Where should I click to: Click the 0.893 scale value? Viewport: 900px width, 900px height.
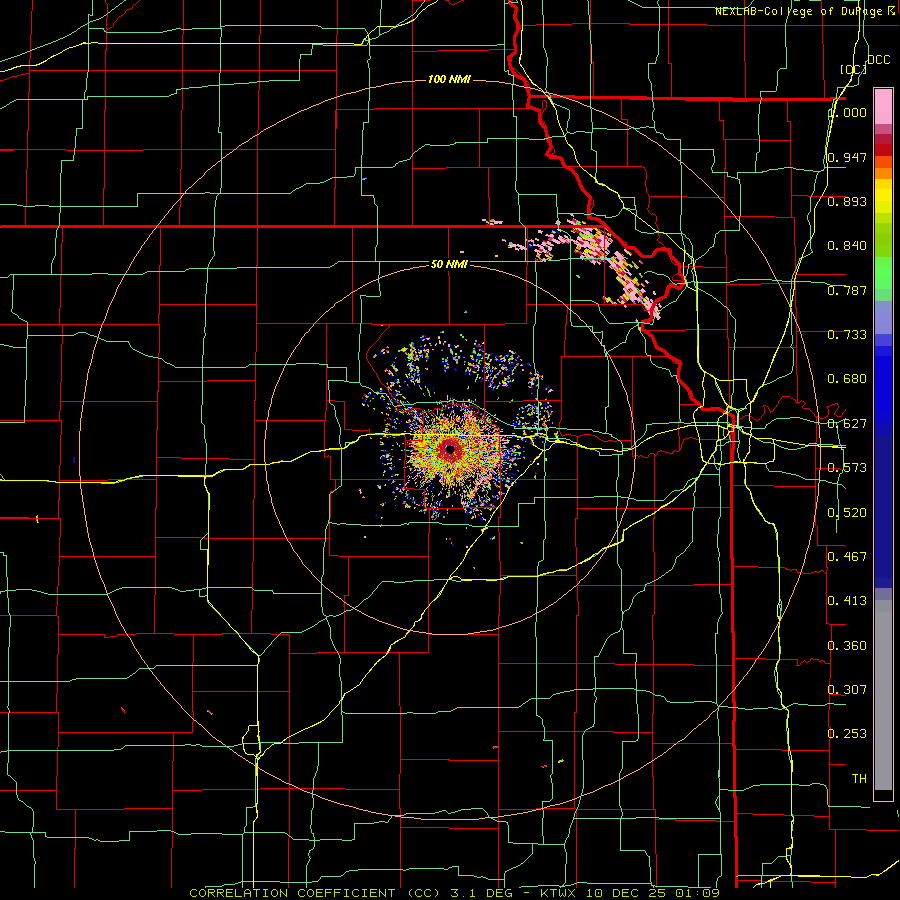(x=847, y=201)
